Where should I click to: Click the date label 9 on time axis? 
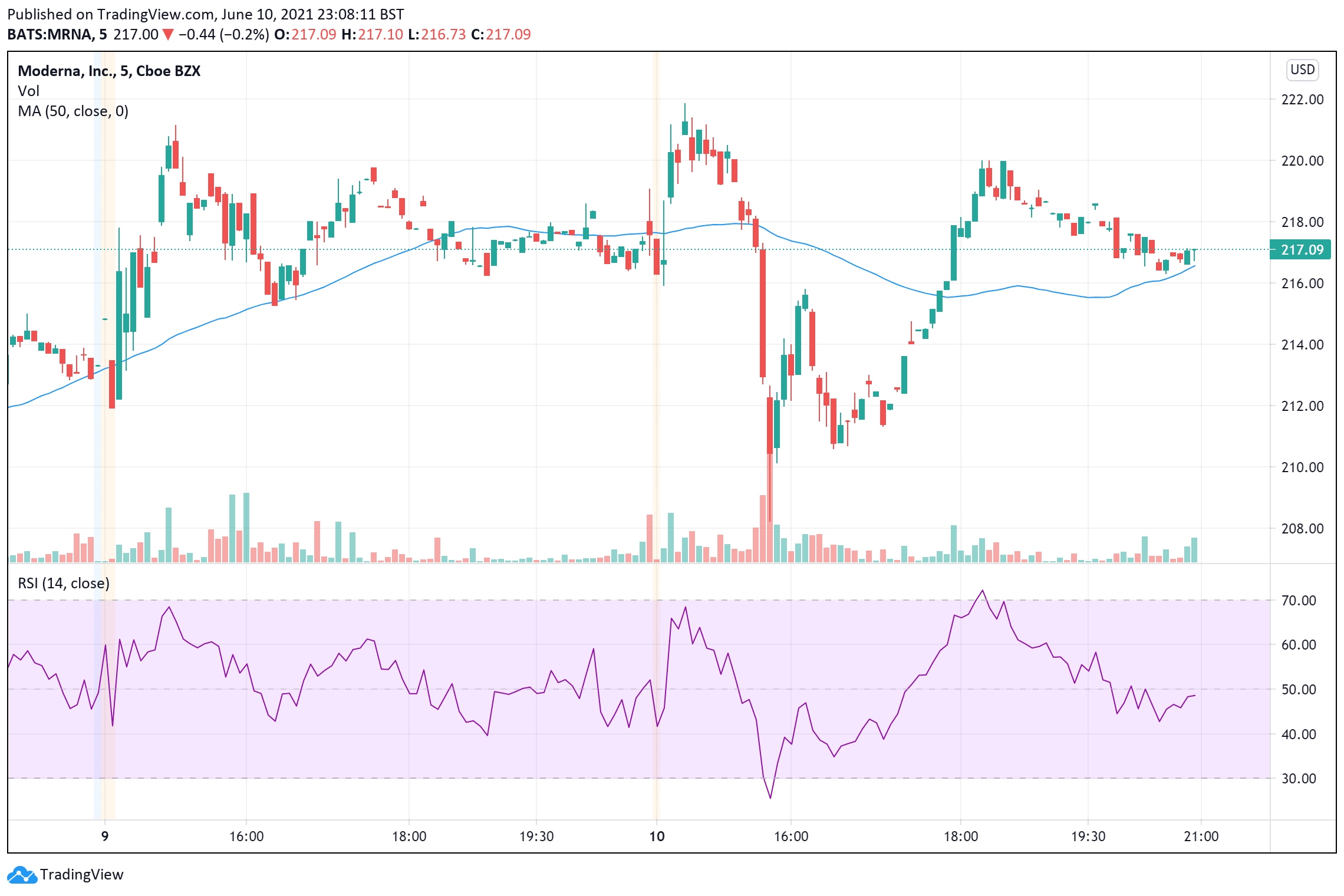(105, 836)
